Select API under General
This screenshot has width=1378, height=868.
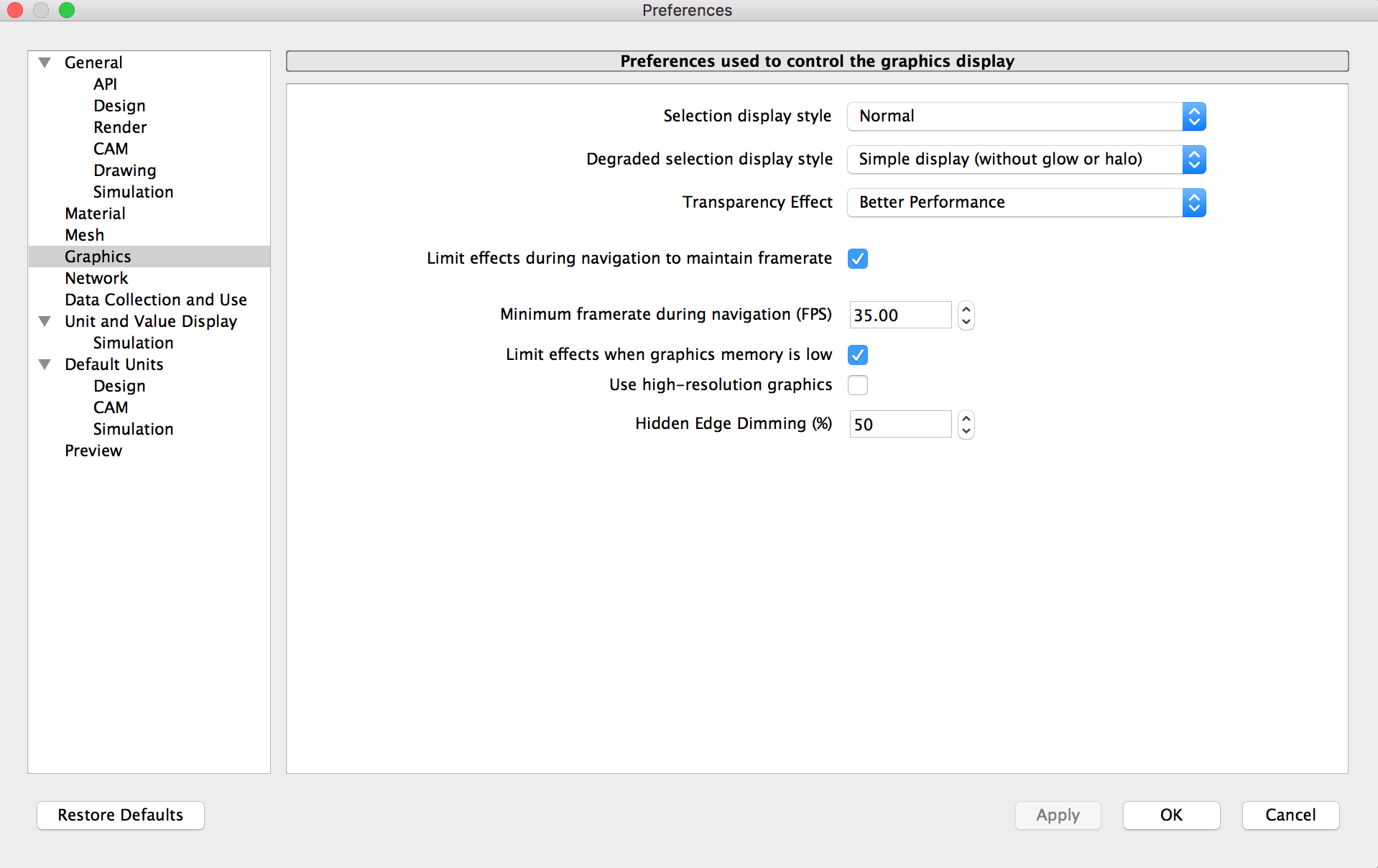(x=105, y=84)
